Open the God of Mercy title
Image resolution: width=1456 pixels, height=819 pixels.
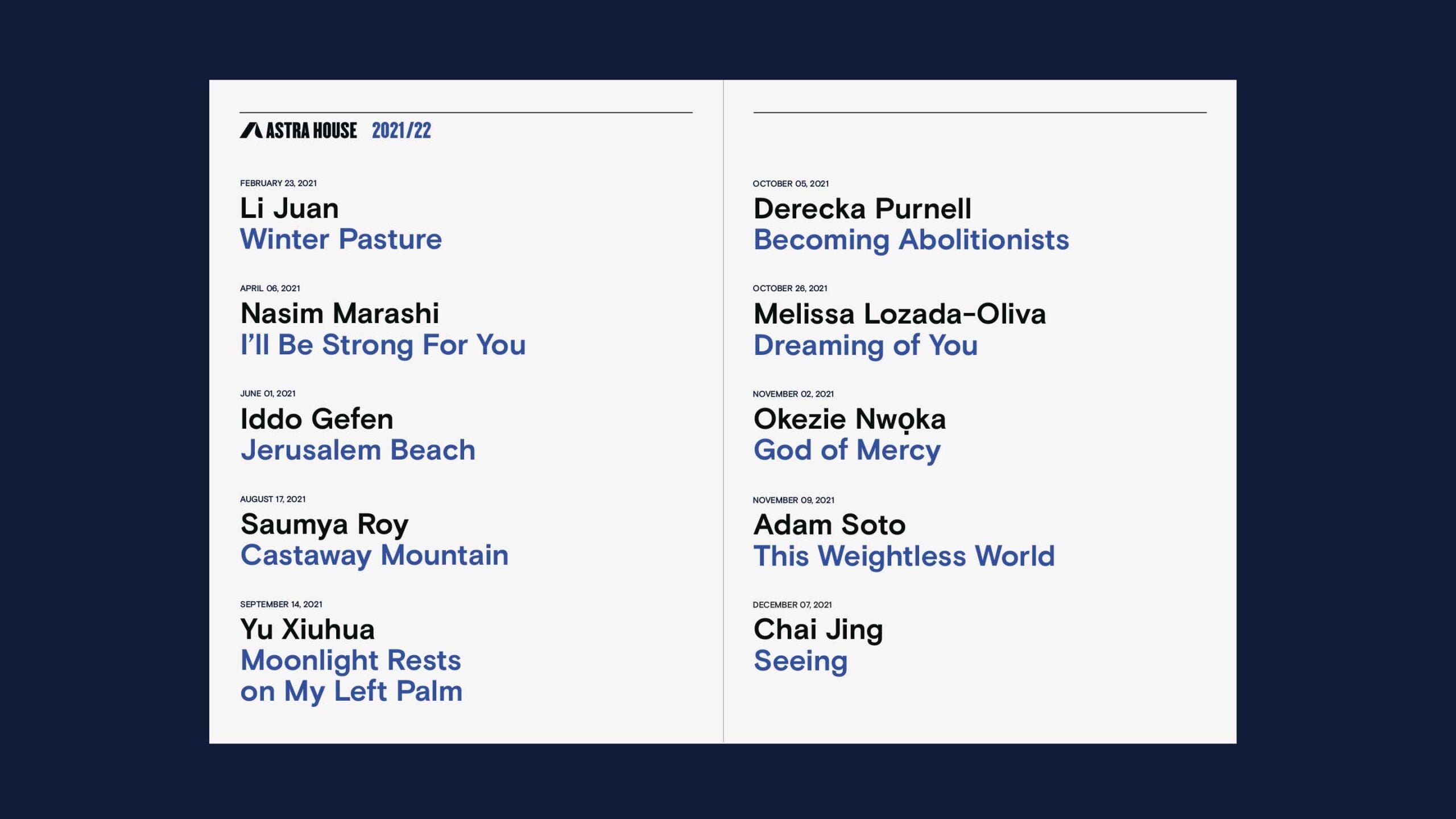coord(847,450)
